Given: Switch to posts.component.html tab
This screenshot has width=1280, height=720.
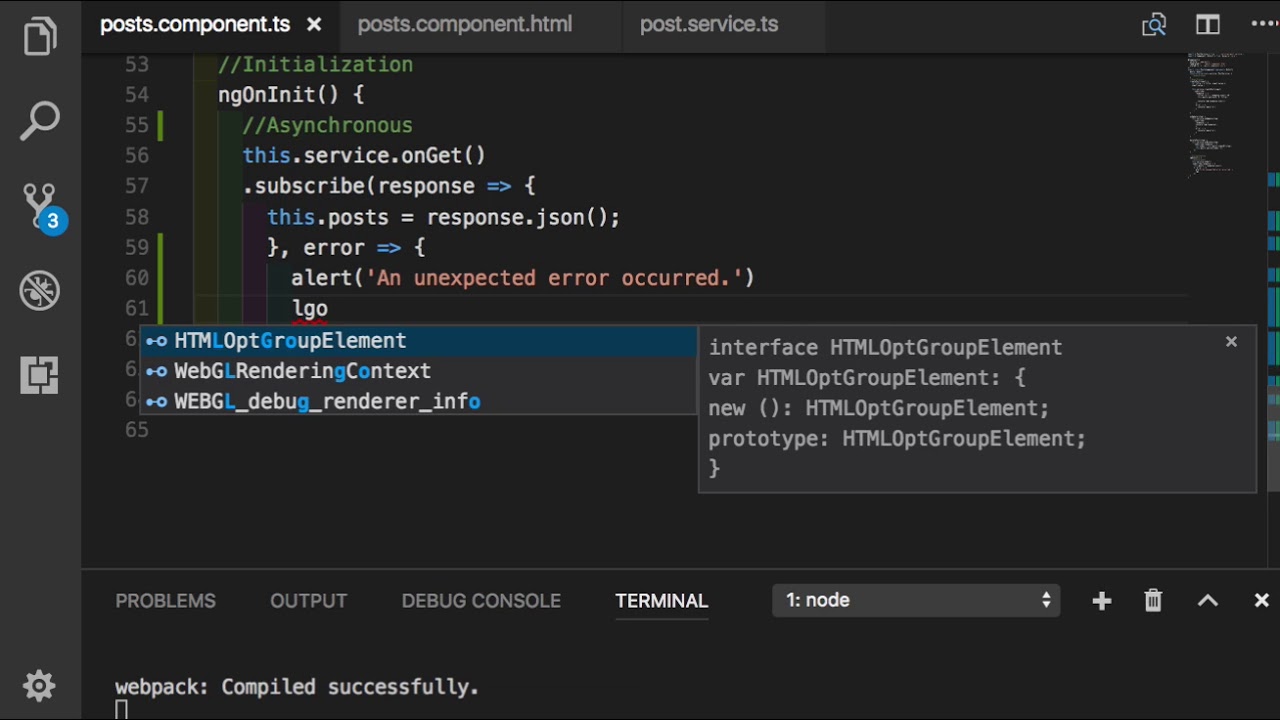Looking at the screenshot, I should [465, 25].
